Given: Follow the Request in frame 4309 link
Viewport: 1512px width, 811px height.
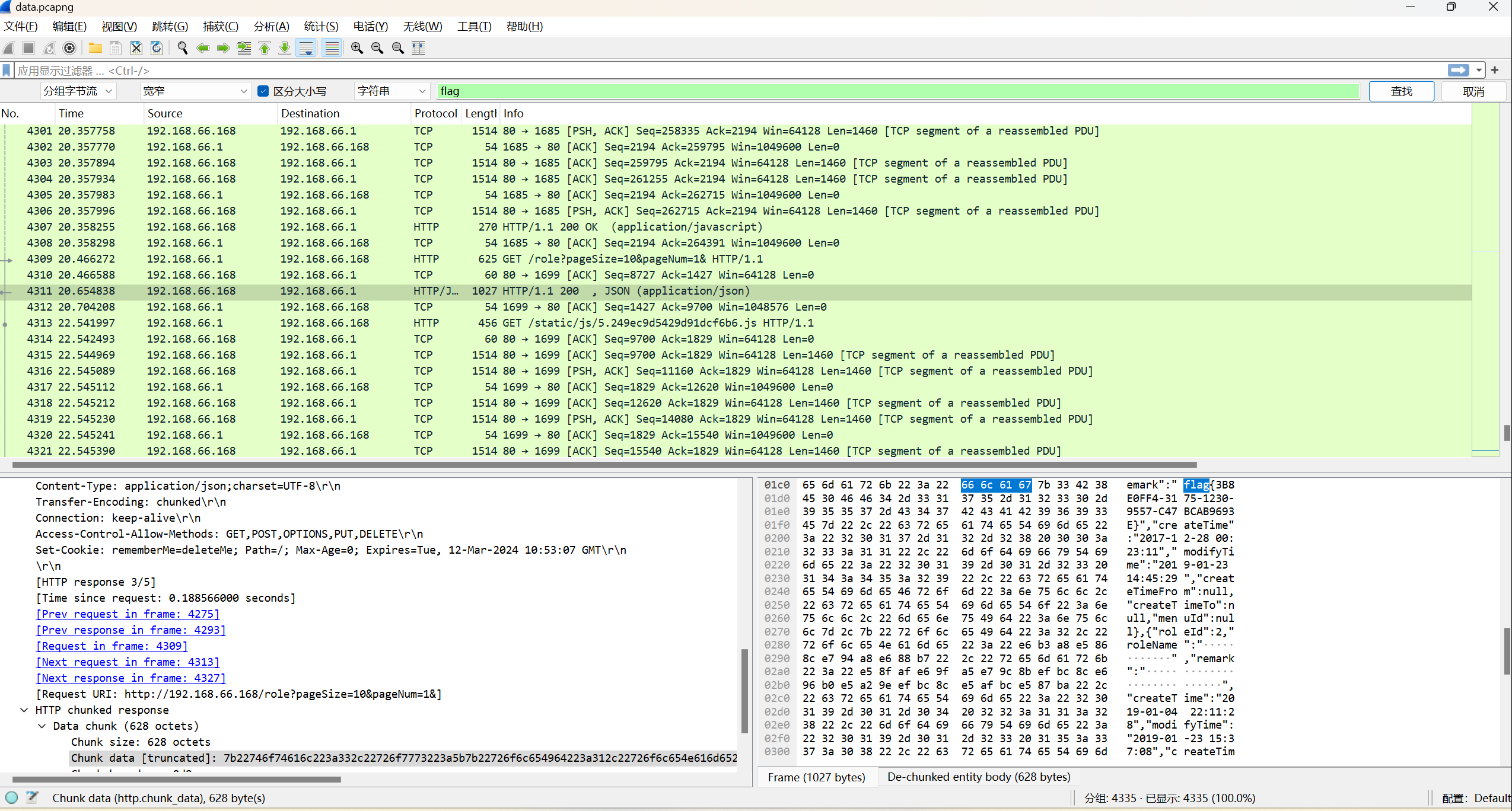Looking at the screenshot, I should tap(112, 646).
